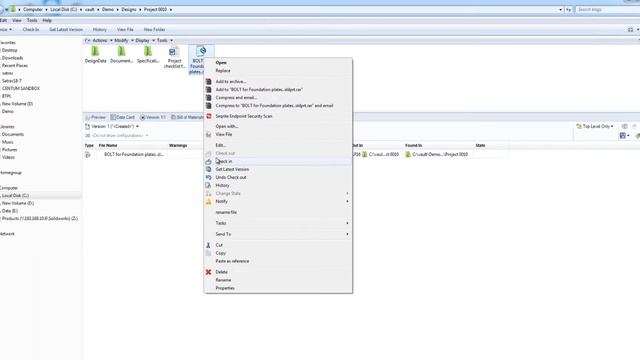Click View File in the context menu
The image size is (640, 360).
(224, 134)
